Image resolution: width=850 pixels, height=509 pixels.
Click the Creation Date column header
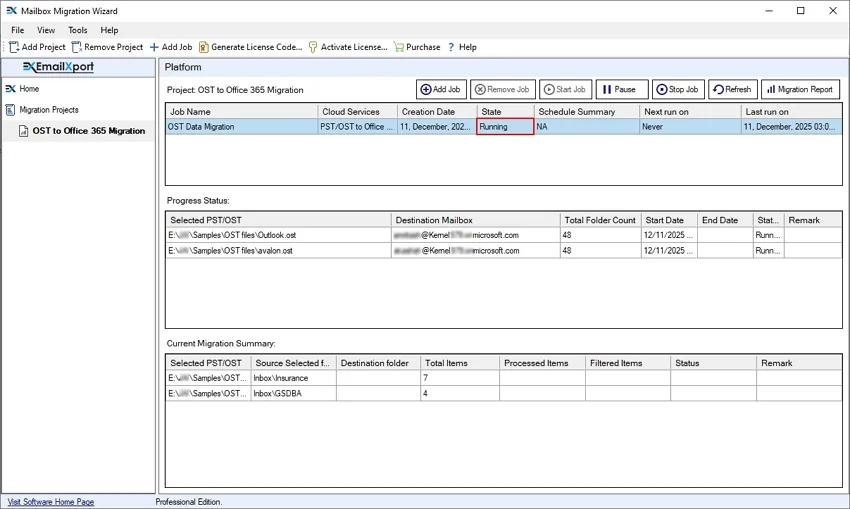point(437,112)
